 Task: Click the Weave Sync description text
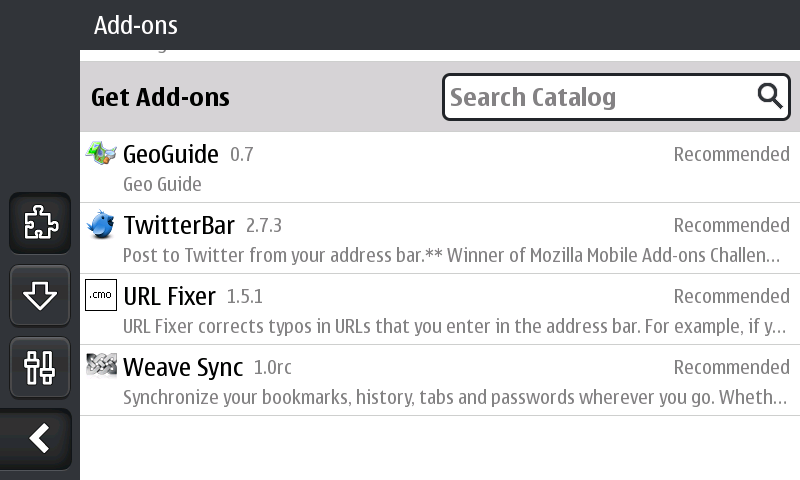pyautogui.click(x=450, y=397)
